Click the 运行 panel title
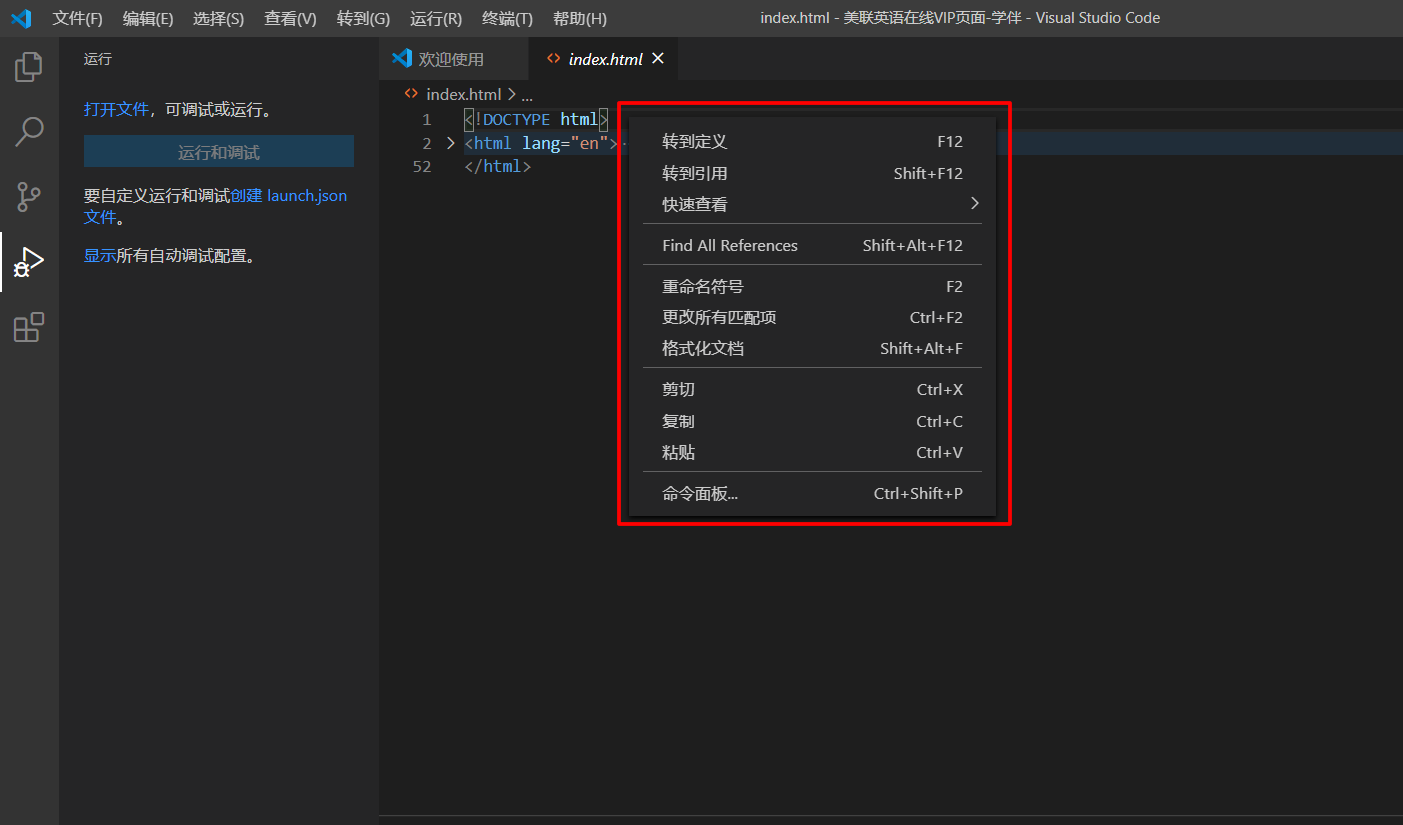 point(98,59)
